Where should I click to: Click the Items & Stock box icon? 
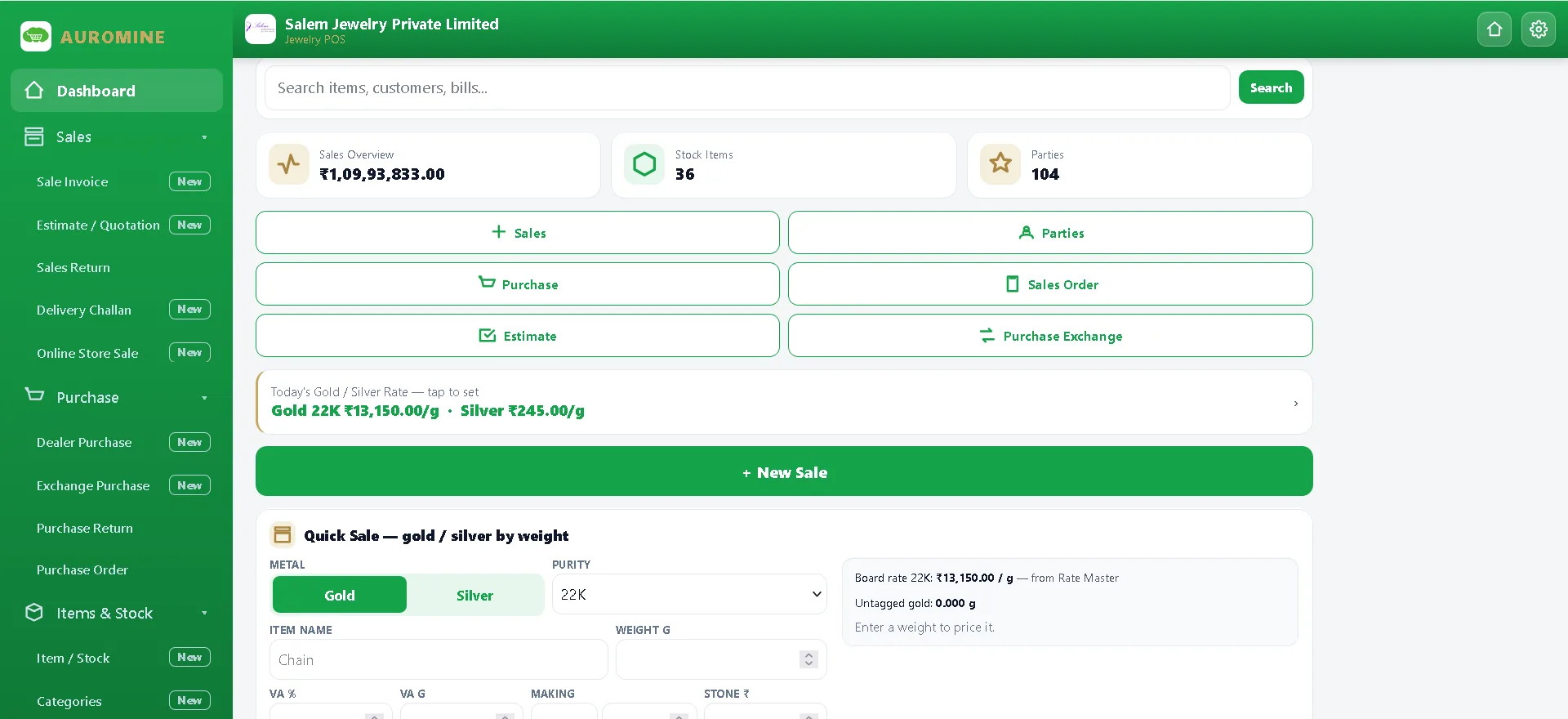pos(34,612)
